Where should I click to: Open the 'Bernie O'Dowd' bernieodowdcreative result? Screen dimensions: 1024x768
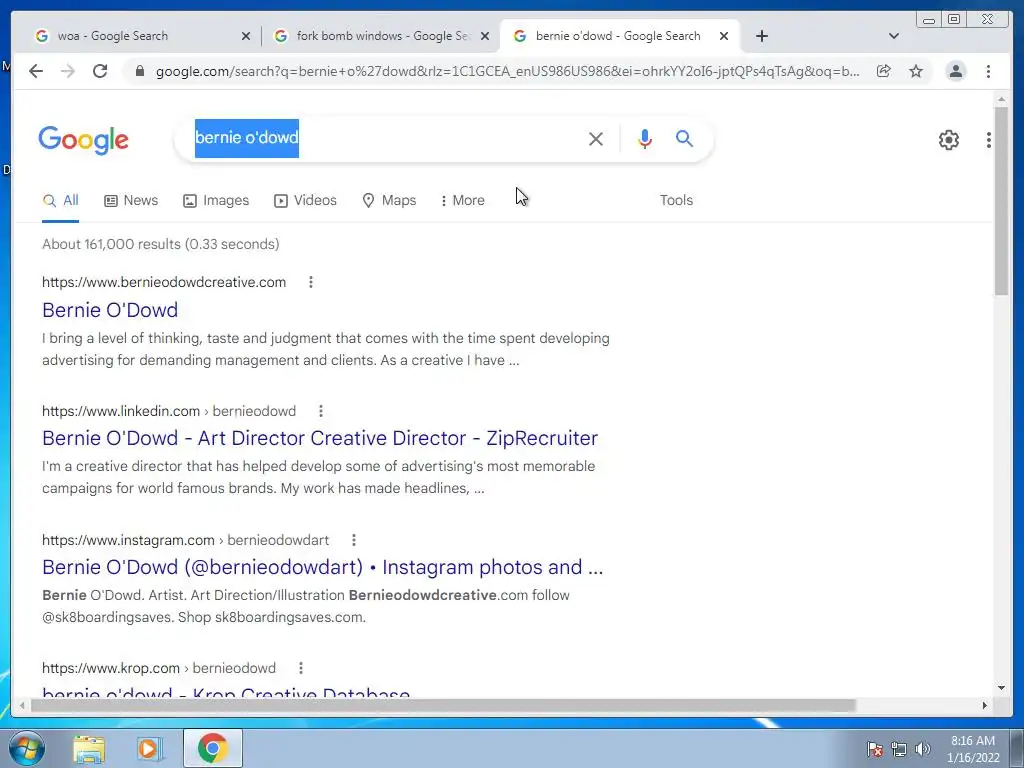pos(110,310)
